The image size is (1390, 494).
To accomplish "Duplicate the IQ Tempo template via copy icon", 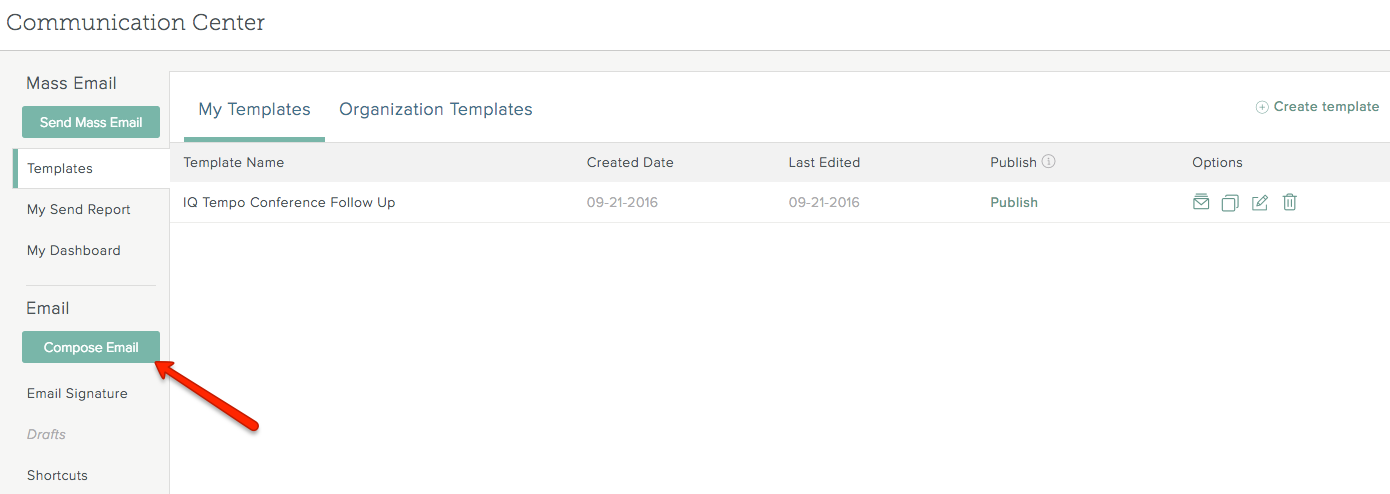I will pos(1230,202).
